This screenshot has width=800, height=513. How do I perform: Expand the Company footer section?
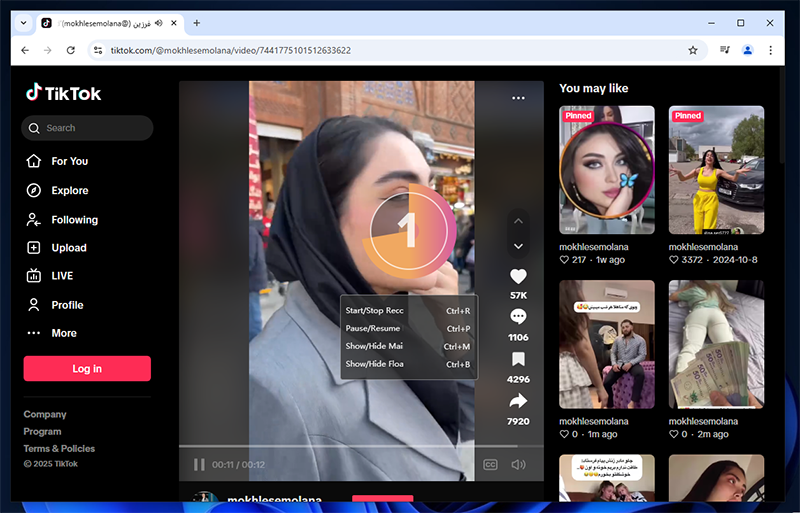(x=45, y=414)
